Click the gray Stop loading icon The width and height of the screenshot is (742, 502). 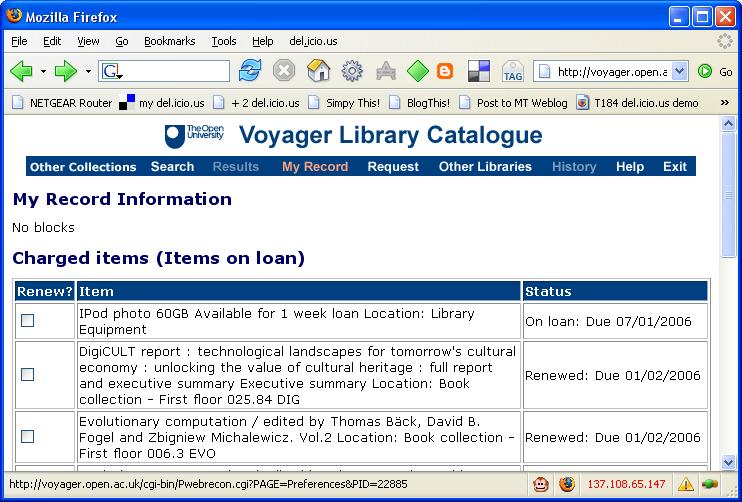pos(284,71)
